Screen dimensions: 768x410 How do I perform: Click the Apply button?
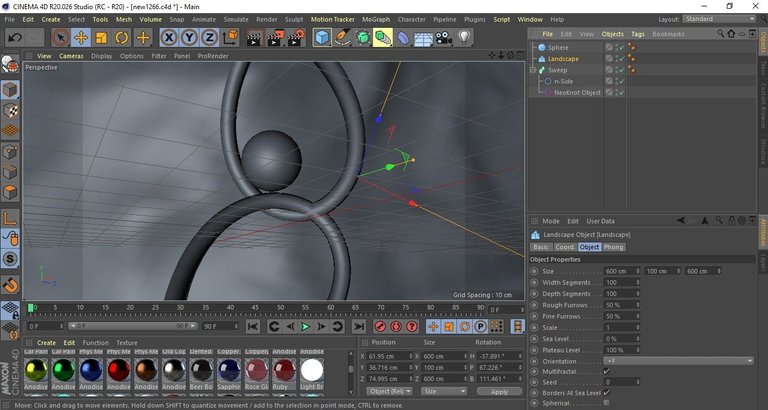click(x=499, y=391)
